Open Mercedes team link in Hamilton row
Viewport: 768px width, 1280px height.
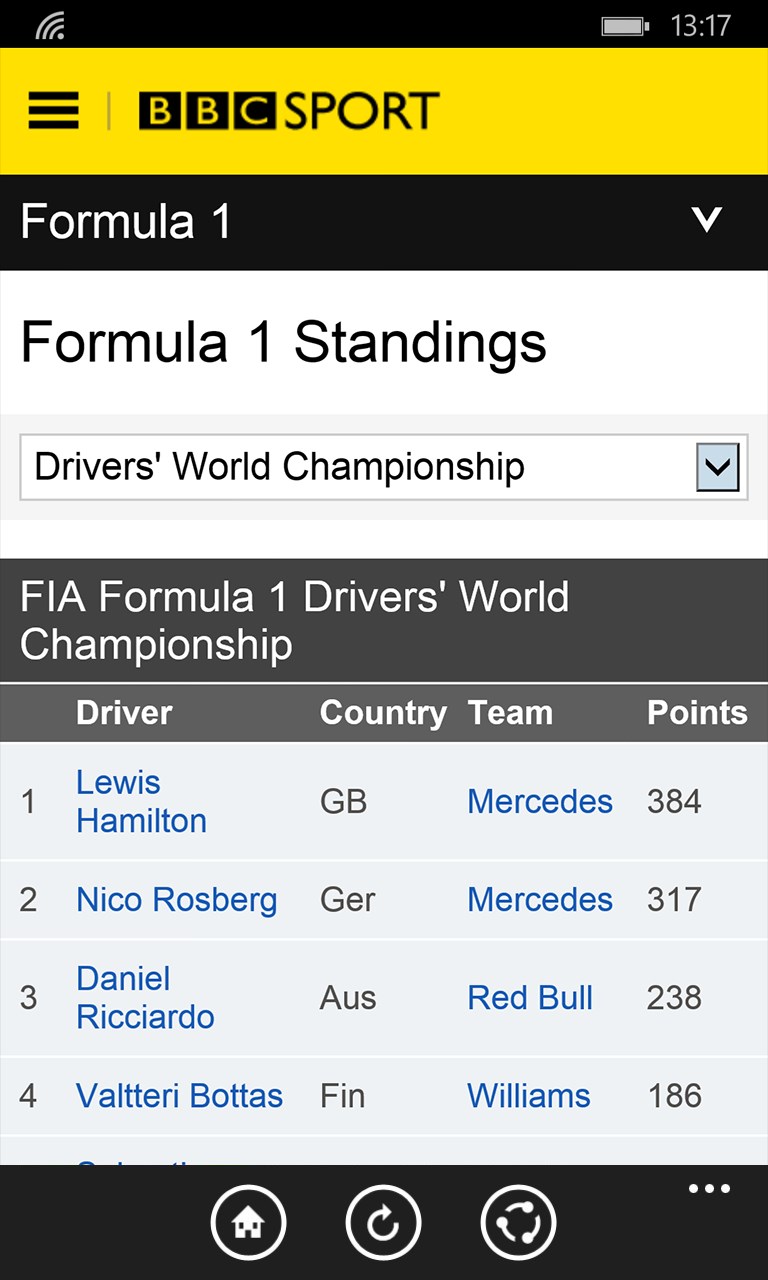[539, 801]
